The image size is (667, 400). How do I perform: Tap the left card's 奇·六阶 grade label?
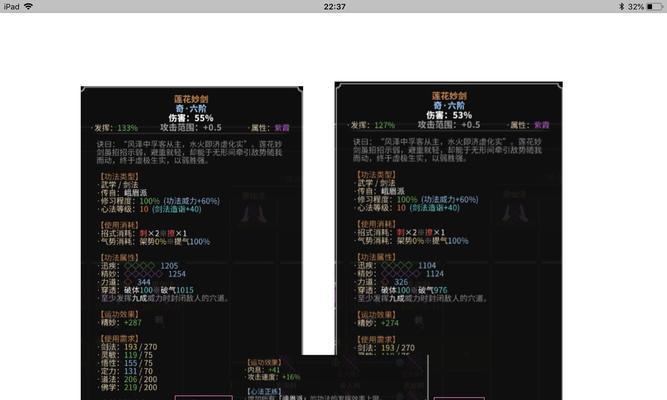point(191,109)
